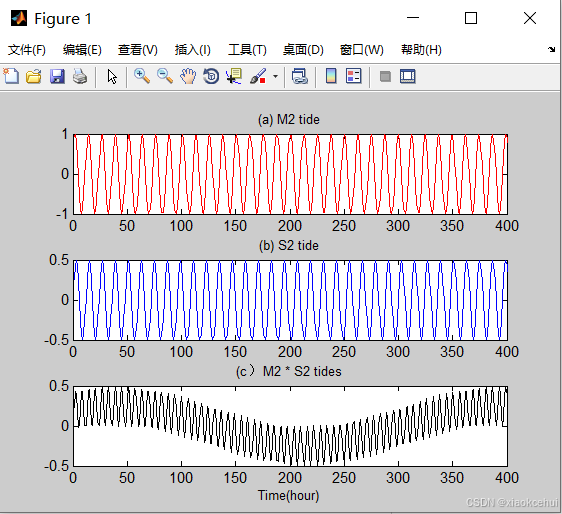Select the Zoom Out magnifier tool
This screenshot has height=514, width=562.
click(165, 76)
